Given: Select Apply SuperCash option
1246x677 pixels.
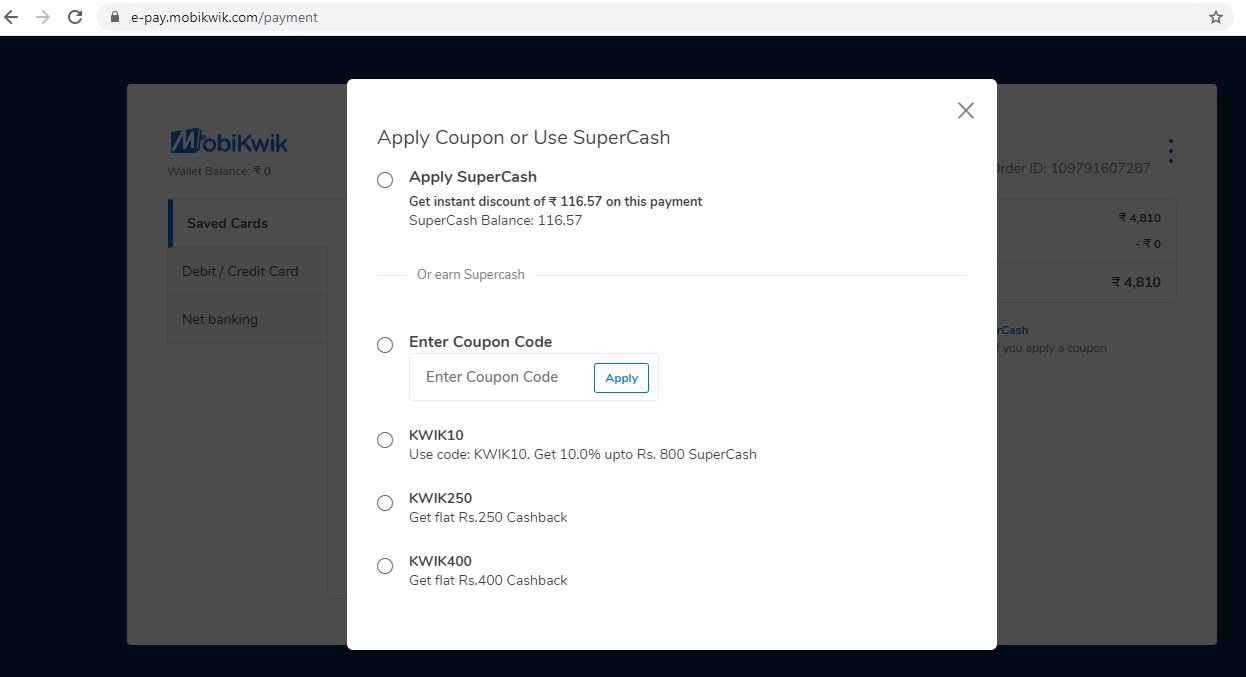Looking at the screenshot, I should (x=385, y=180).
